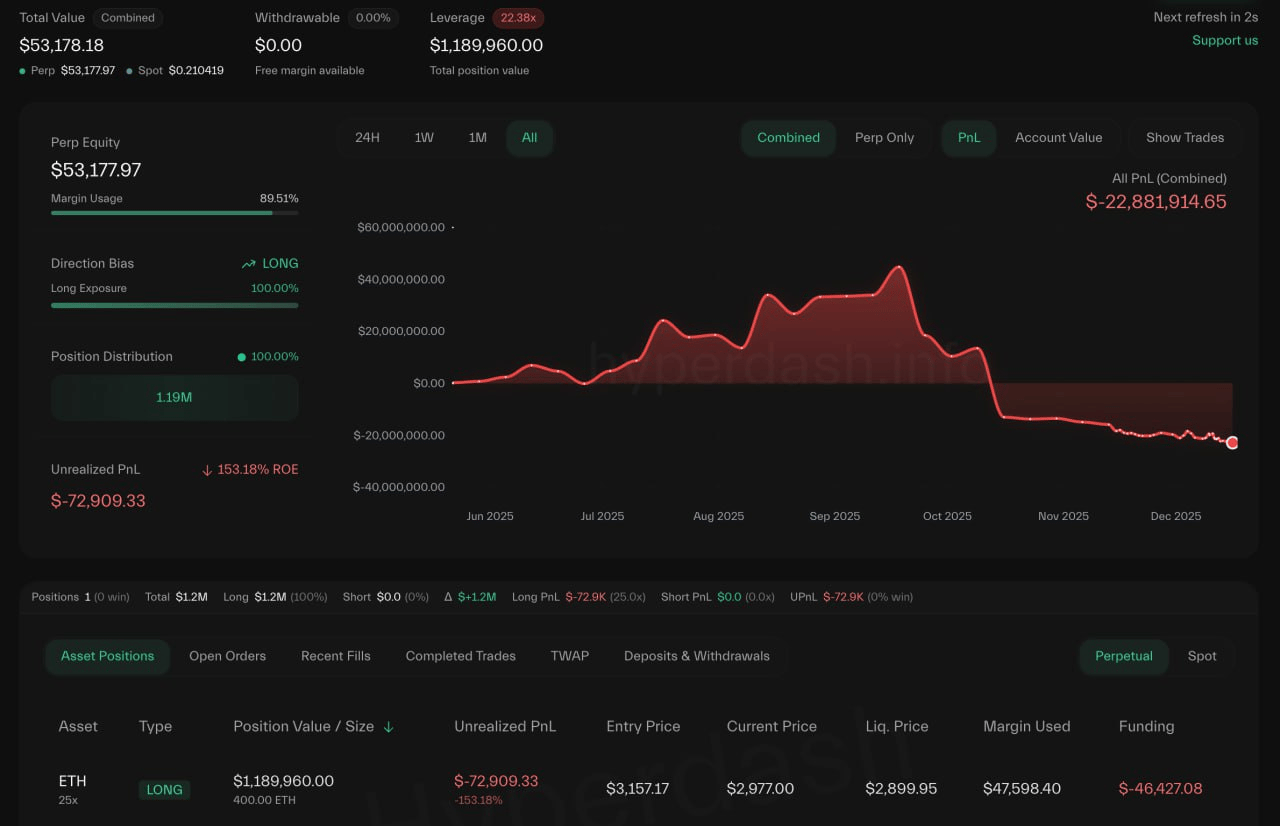Click the 0.00% badge beside Withdrawable

point(374,18)
